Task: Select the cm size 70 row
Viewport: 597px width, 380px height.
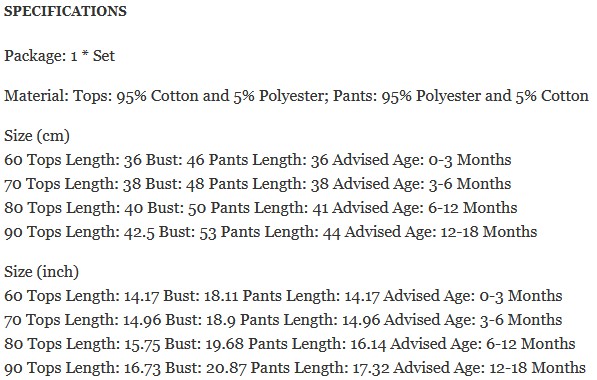Action: [x=257, y=184]
